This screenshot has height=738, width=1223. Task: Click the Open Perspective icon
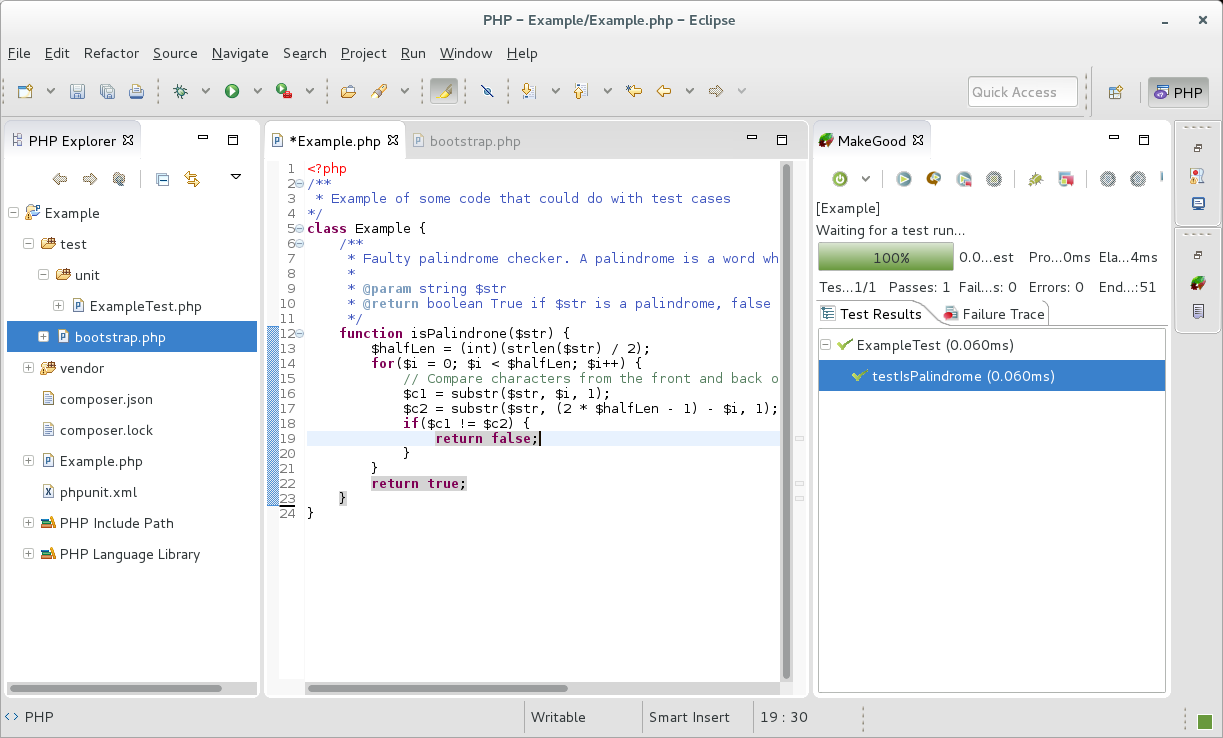click(x=1115, y=92)
